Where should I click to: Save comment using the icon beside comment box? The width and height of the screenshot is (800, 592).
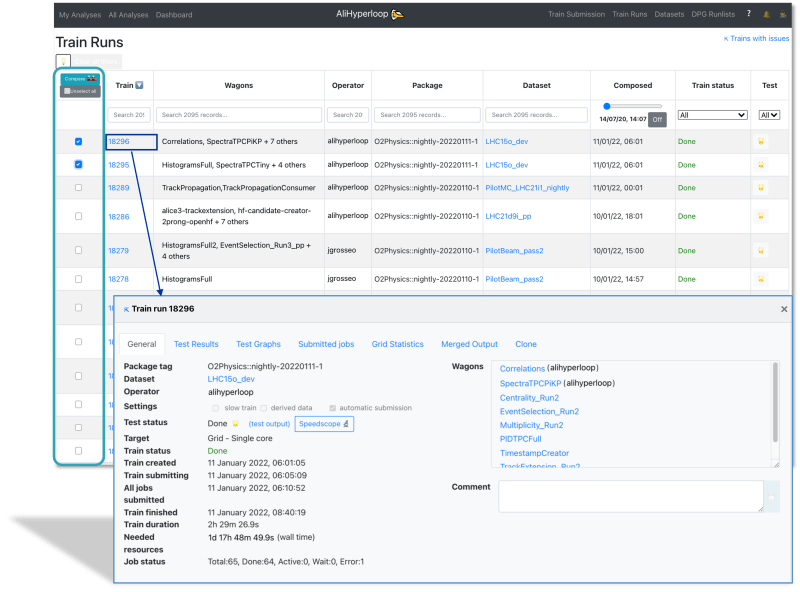tap(771, 496)
